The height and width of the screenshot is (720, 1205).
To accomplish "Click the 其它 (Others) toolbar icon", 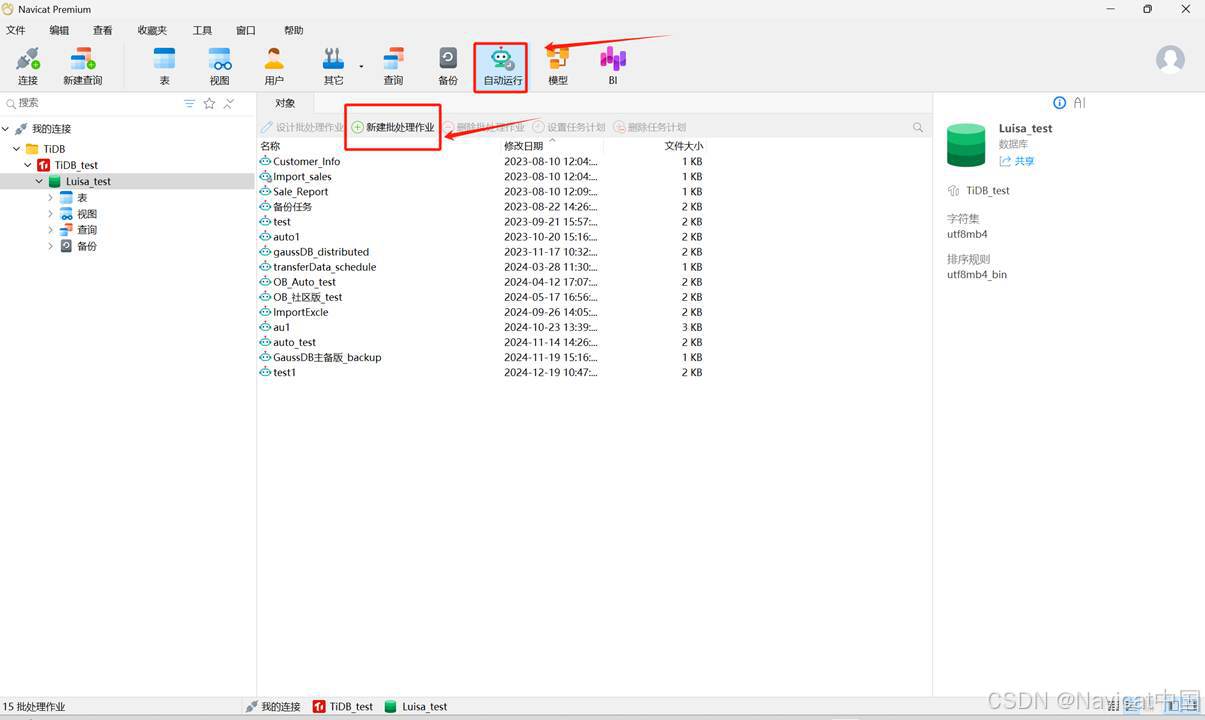I will click(x=333, y=66).
